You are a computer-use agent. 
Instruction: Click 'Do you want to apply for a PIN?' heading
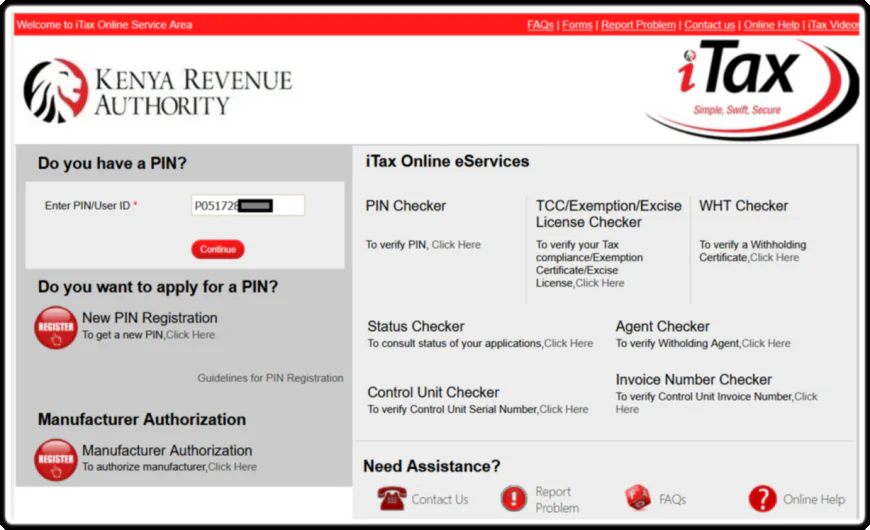pos(158,287)
